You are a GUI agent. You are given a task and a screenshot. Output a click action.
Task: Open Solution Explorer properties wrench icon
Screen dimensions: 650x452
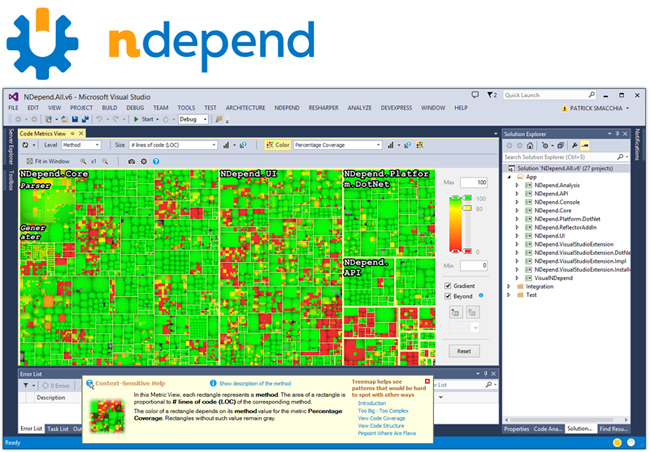tap(575, 146)
